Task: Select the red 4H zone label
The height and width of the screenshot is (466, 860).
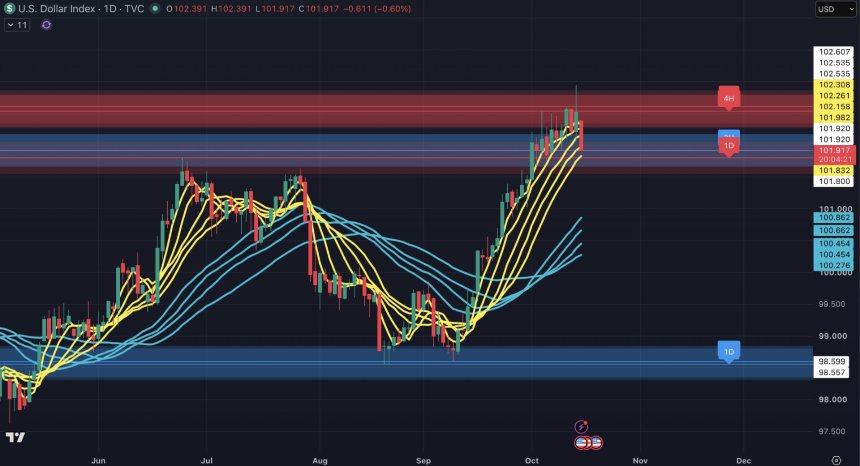Action: tap(728, 99)
